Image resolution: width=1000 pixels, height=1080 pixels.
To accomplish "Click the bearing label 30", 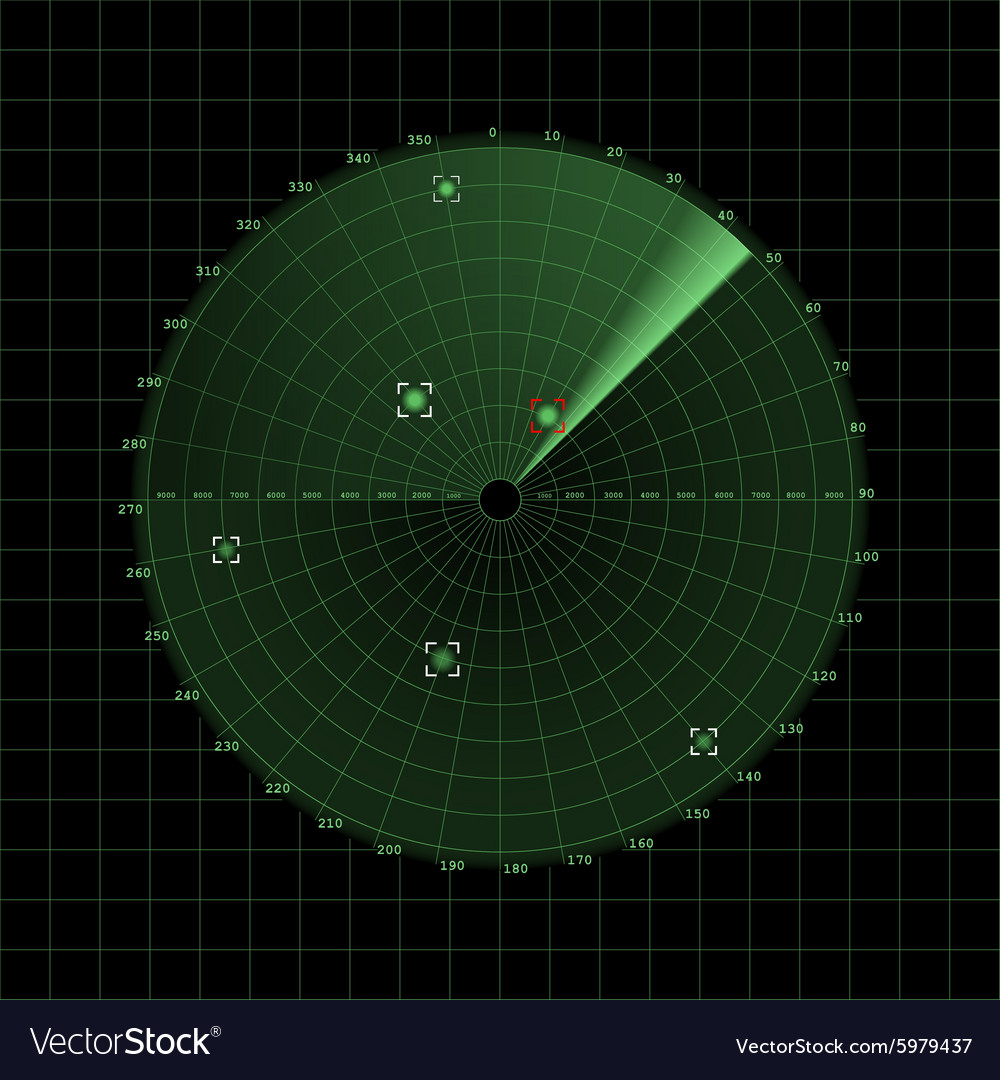I will [674, 178].
